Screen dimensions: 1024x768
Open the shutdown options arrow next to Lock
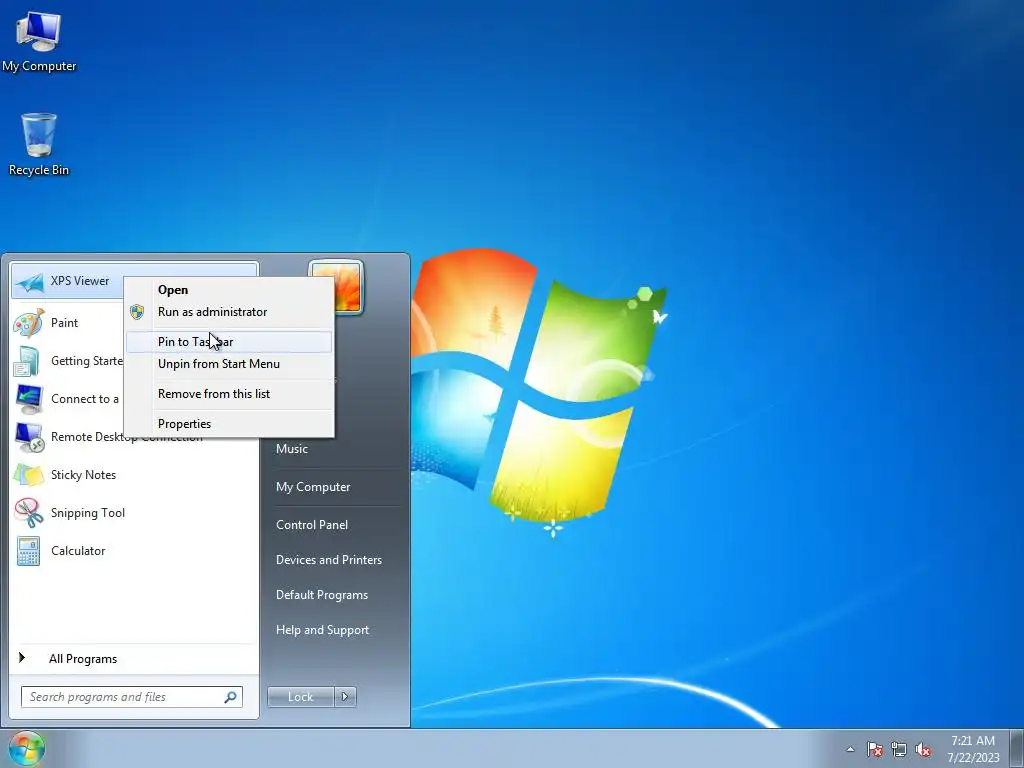pos(345,697)
